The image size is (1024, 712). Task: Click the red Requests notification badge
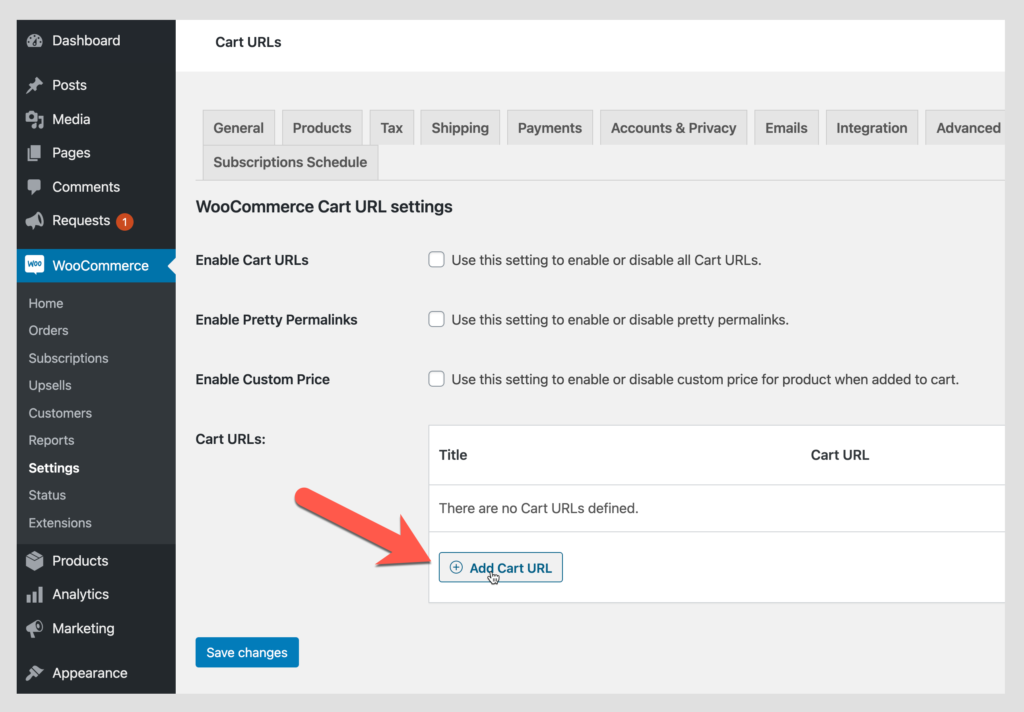click(125, 221)
